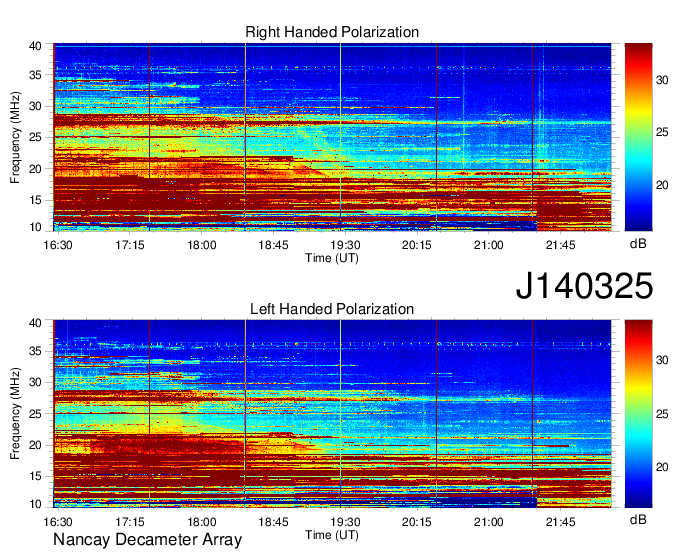
Task: Click the "Time (UT)" label under top plot
Action: click(x=332, y=258)
